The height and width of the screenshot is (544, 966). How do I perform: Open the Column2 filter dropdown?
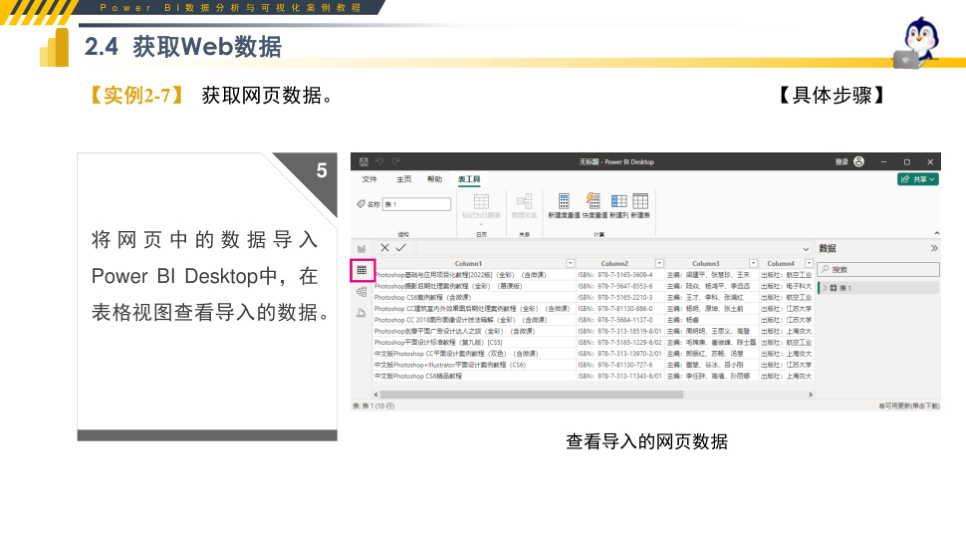(x=659, y=264)
